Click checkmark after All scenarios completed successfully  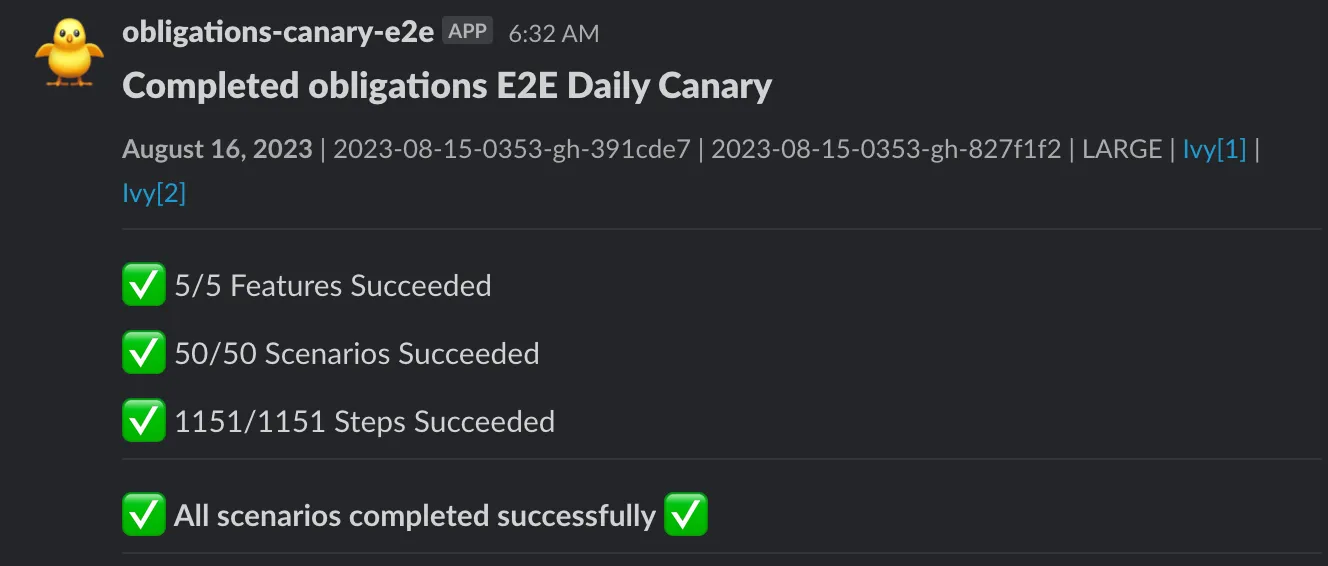pyautogui.click(x=686, y=516)
